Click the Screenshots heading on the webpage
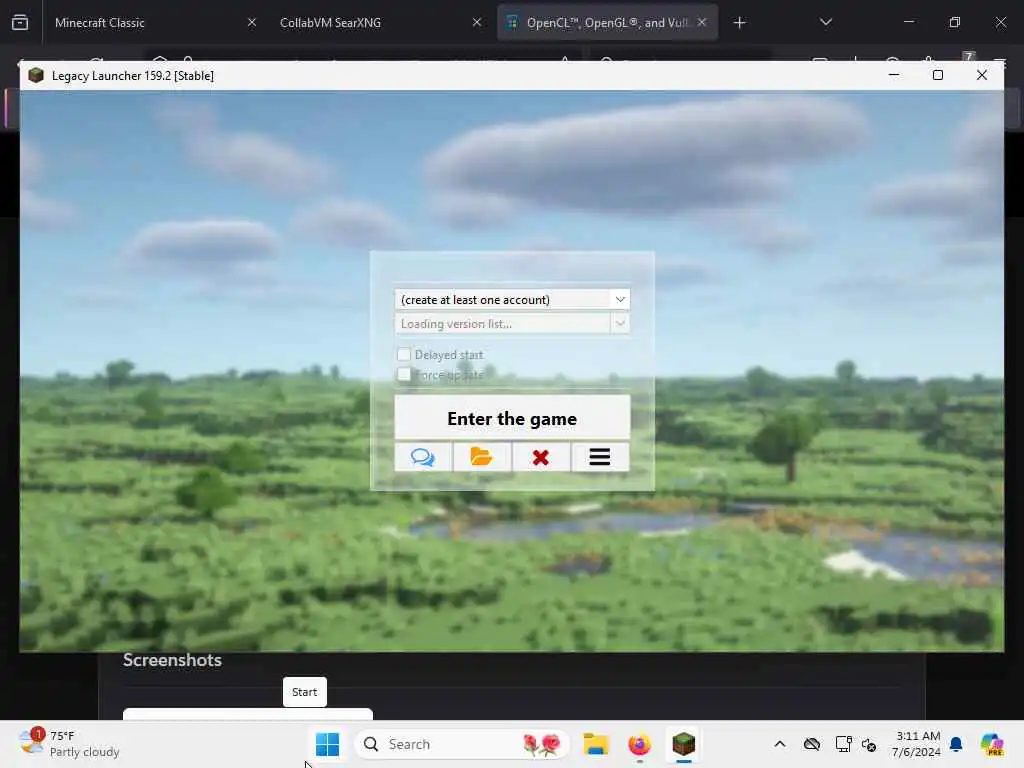This screenshot has width=1024, height=768. click(172, 660)
